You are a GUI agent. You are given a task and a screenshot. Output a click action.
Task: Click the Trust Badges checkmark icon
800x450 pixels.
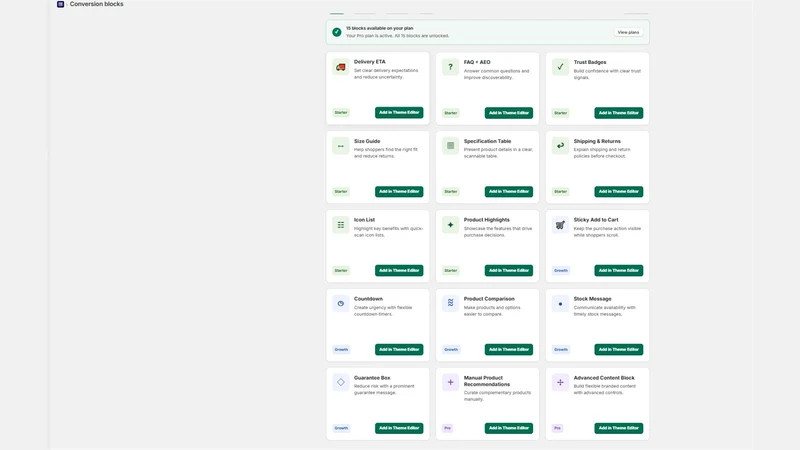click(x=560, y=67)
